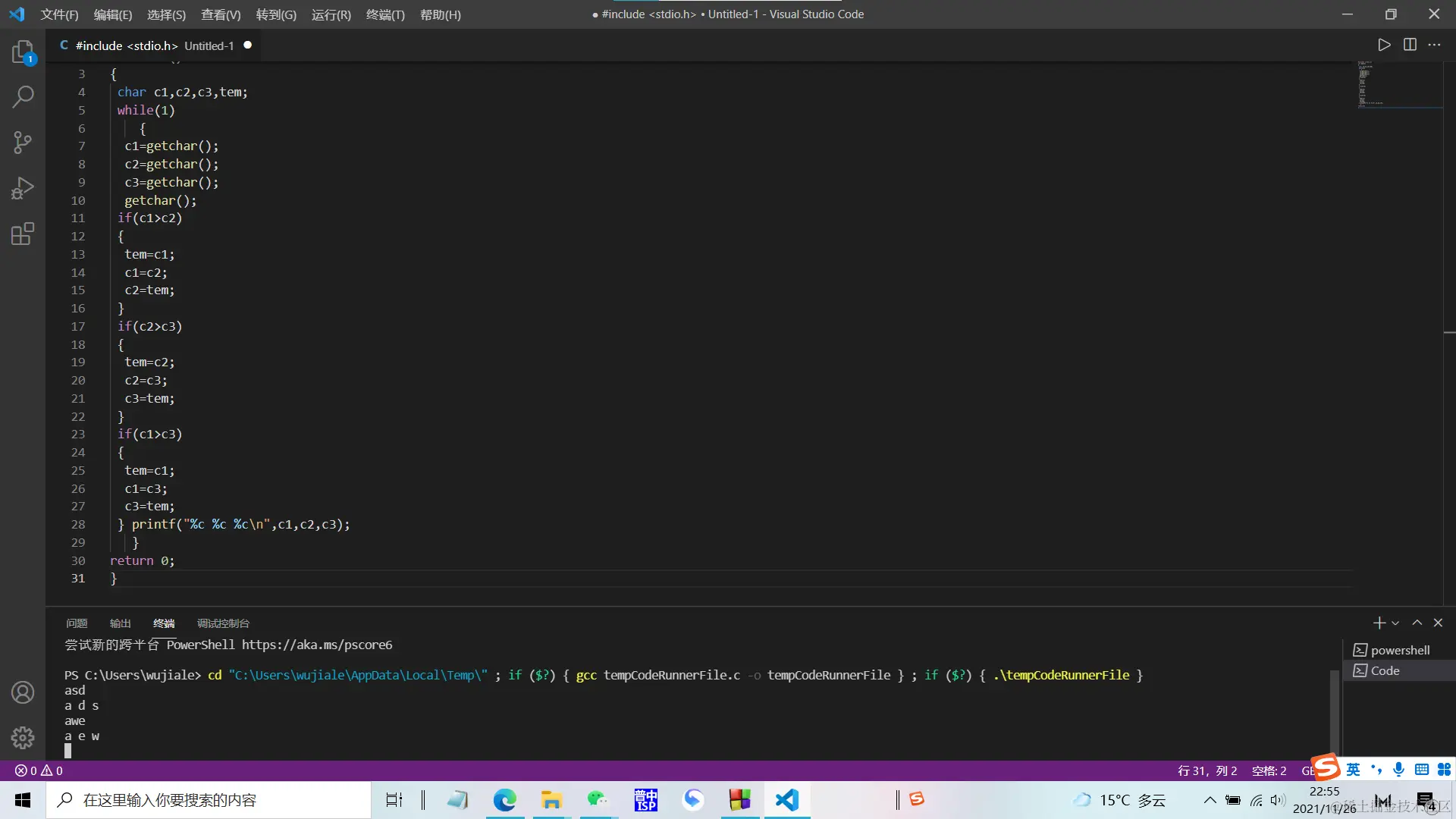Close the terminal panel
The height and width of the screenshot is (819, 1456).
click(x=1438, y=623)
